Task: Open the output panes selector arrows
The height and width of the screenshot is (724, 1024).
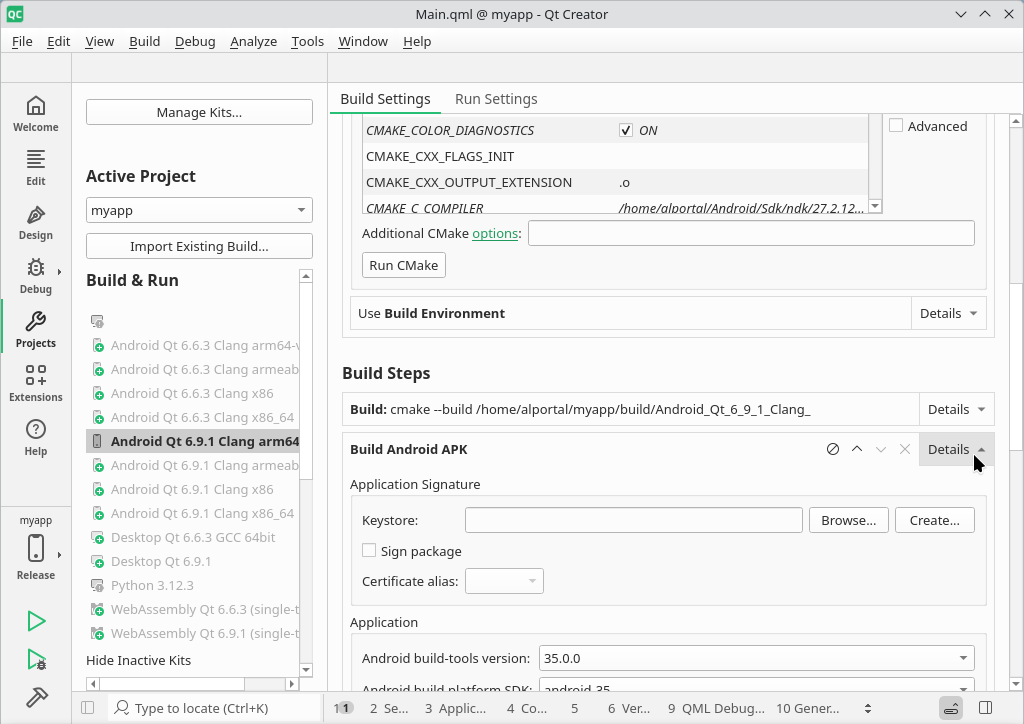Action: click(x=868, y=708)
